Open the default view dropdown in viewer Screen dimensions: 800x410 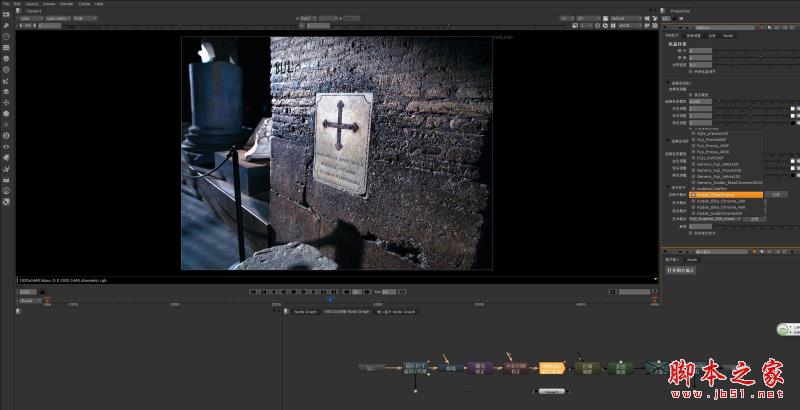tap(626, 18)
